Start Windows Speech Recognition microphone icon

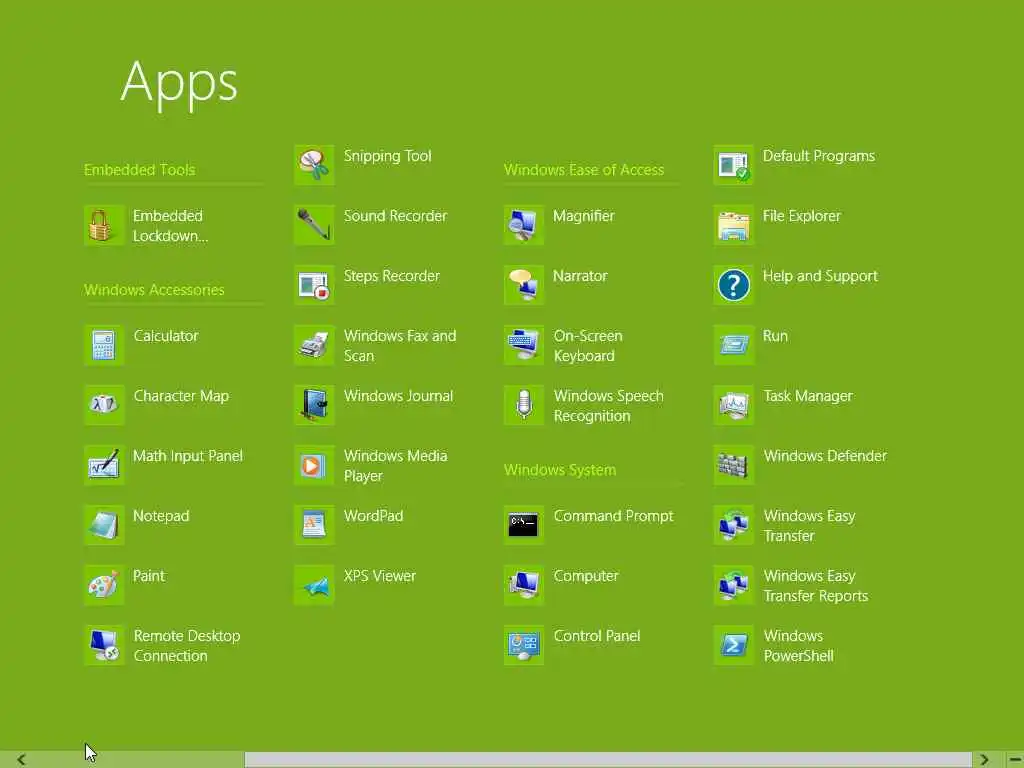pyautogui.click(x=524, y=406)
